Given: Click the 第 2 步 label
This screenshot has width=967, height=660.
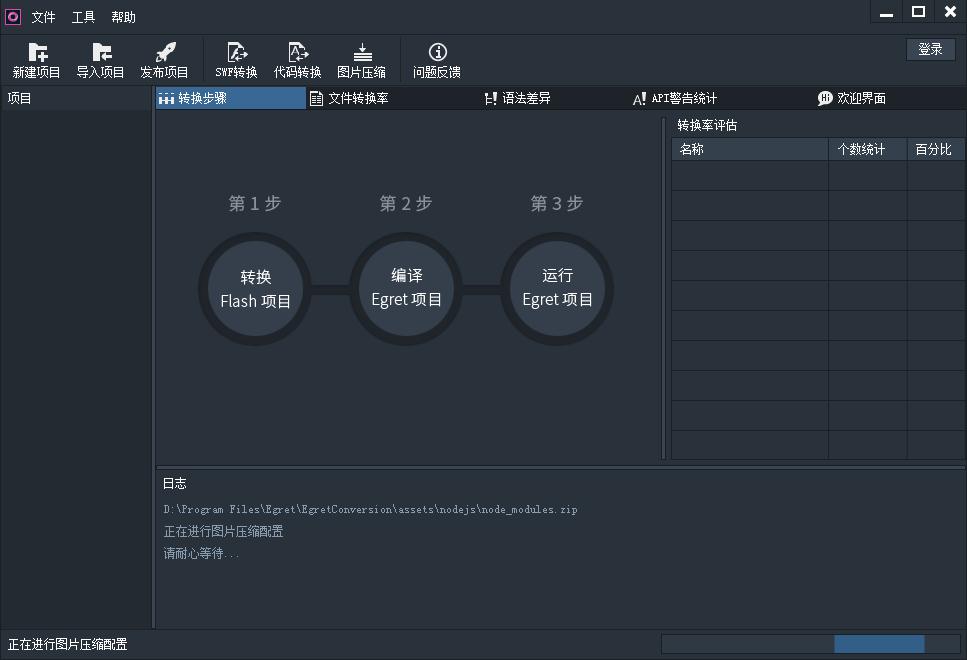Looking at the screenshot, I should [x=406, y=203].
